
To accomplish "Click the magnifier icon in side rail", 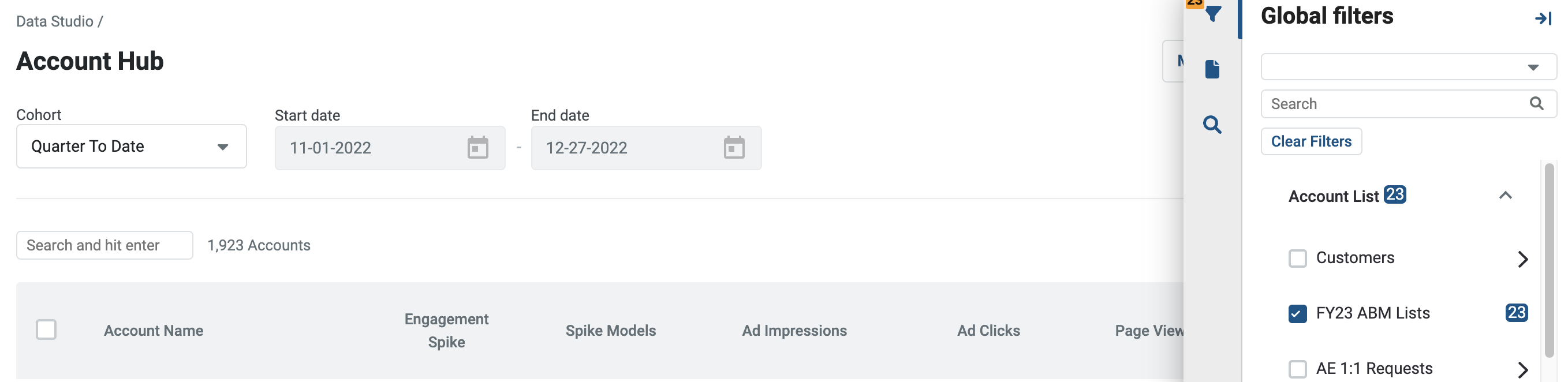I will pyautogui.click(x=1212, y=125).
